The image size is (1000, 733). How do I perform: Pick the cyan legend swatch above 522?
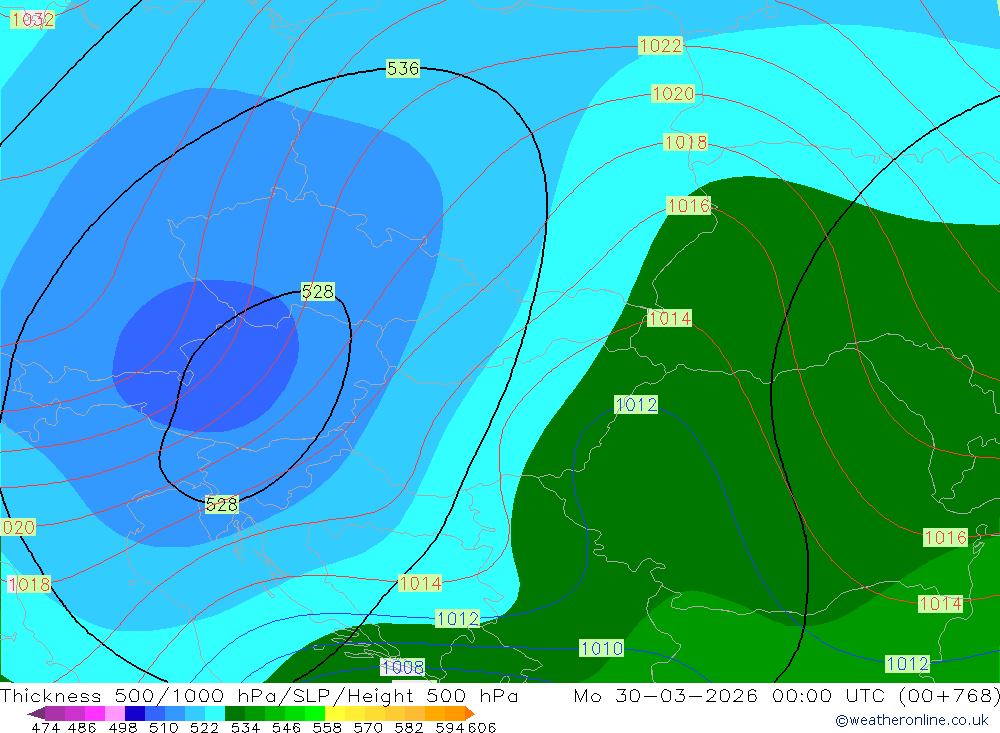coord(215,713)
